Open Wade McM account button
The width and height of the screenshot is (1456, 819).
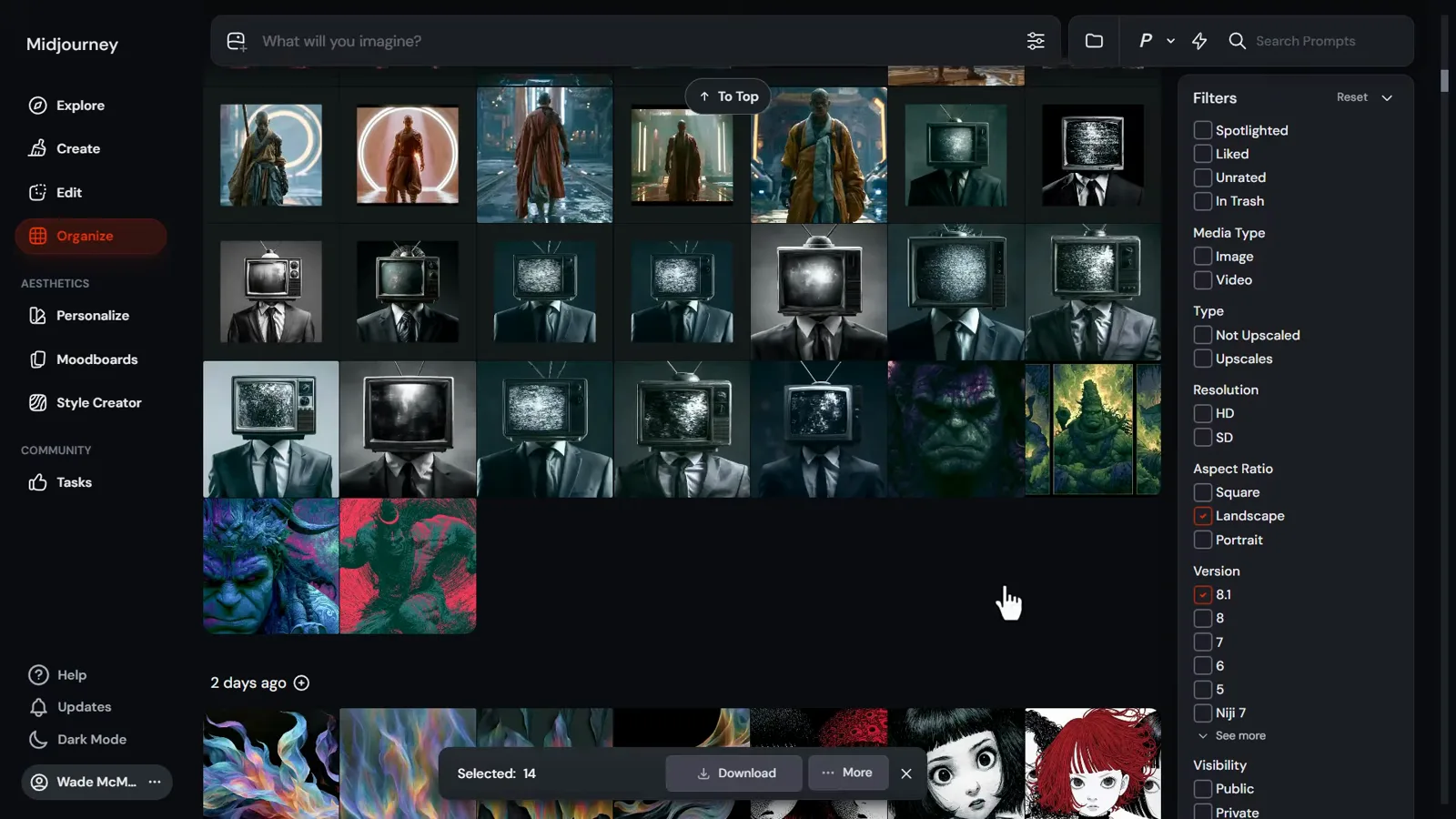[96, 782]
